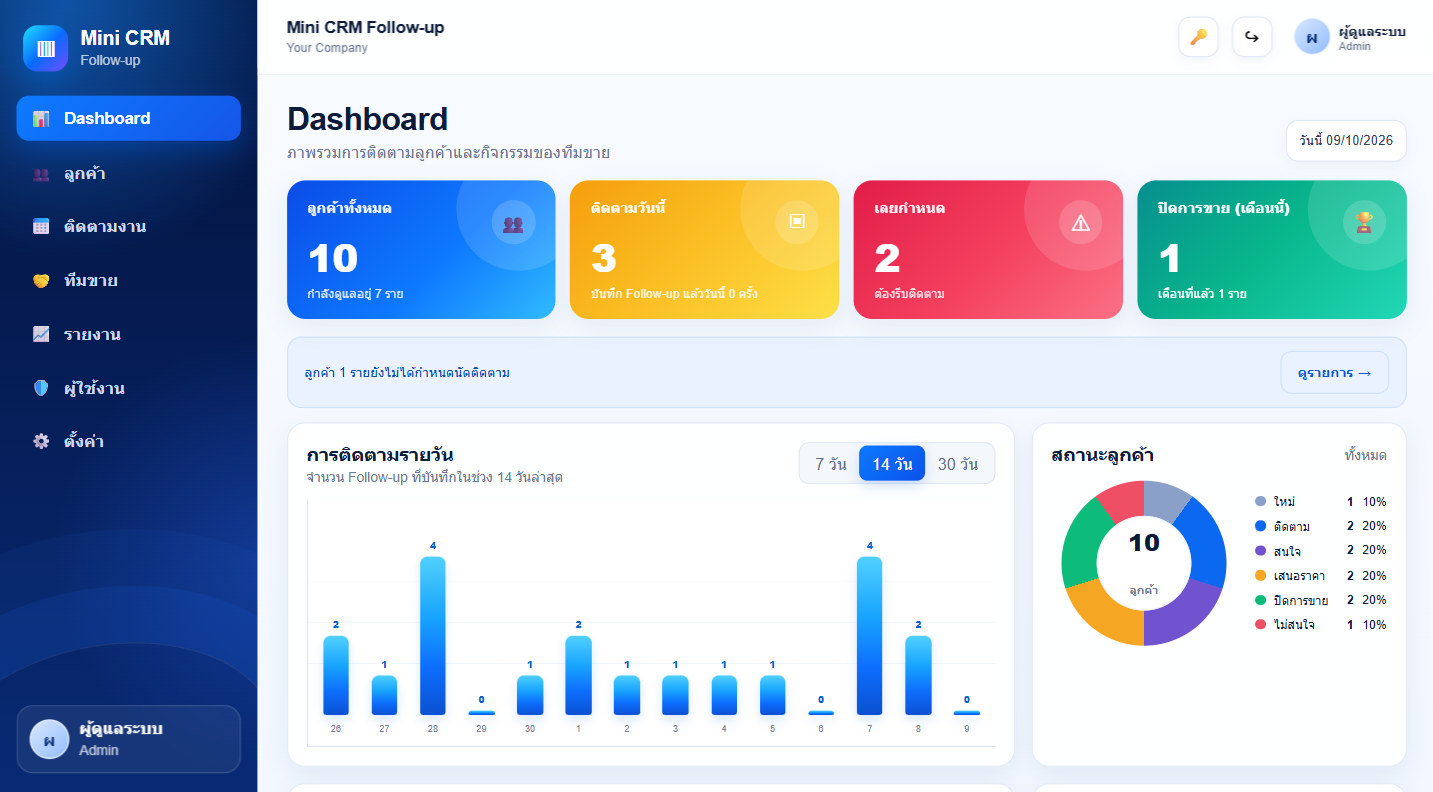Go to the ลูกค้า menu item
This screenshot has height=792, width=1433.
click(x=129, y=174)
